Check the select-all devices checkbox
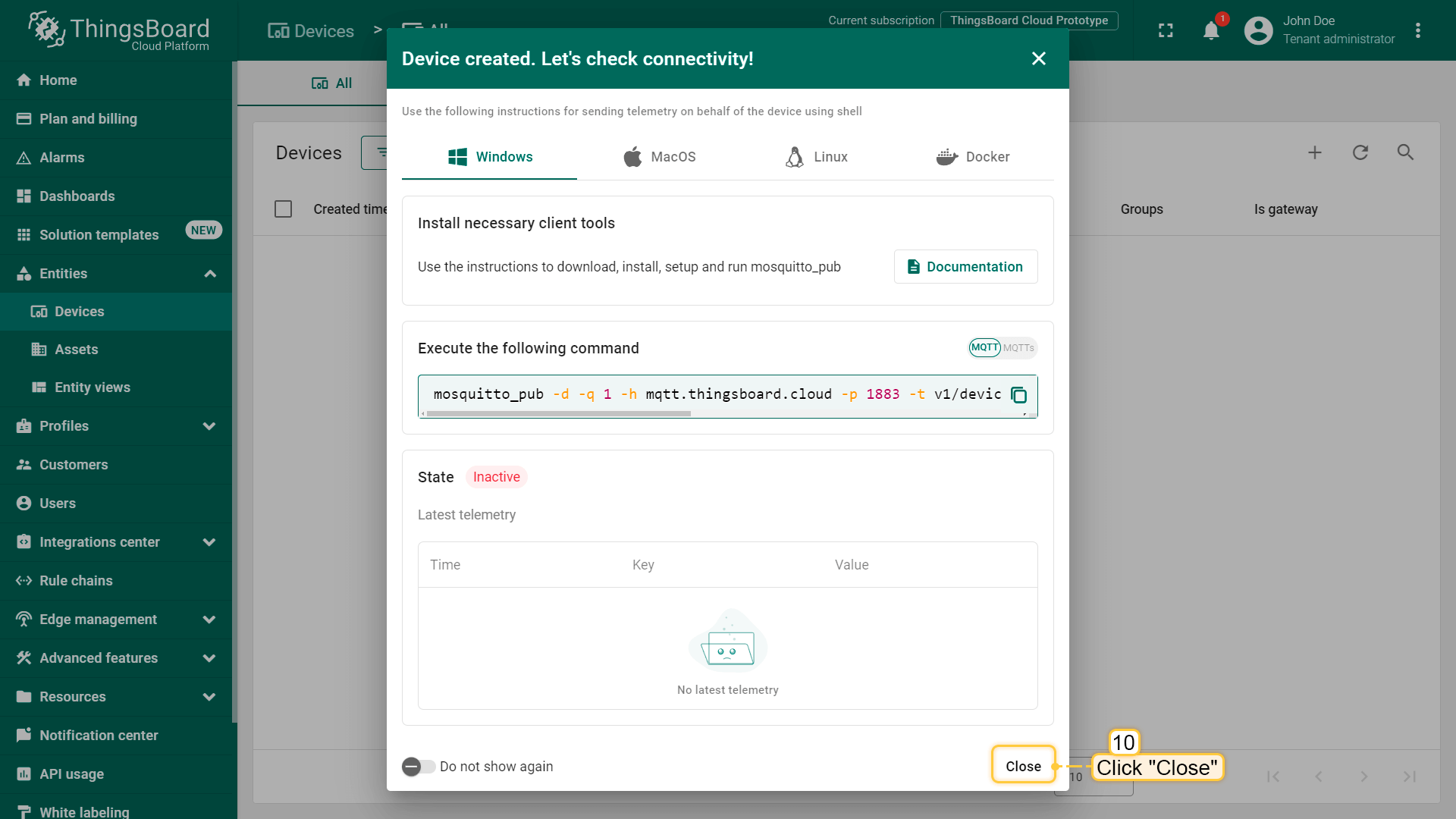Viewport: 1456px width, 819px height. tap(283, 209)
